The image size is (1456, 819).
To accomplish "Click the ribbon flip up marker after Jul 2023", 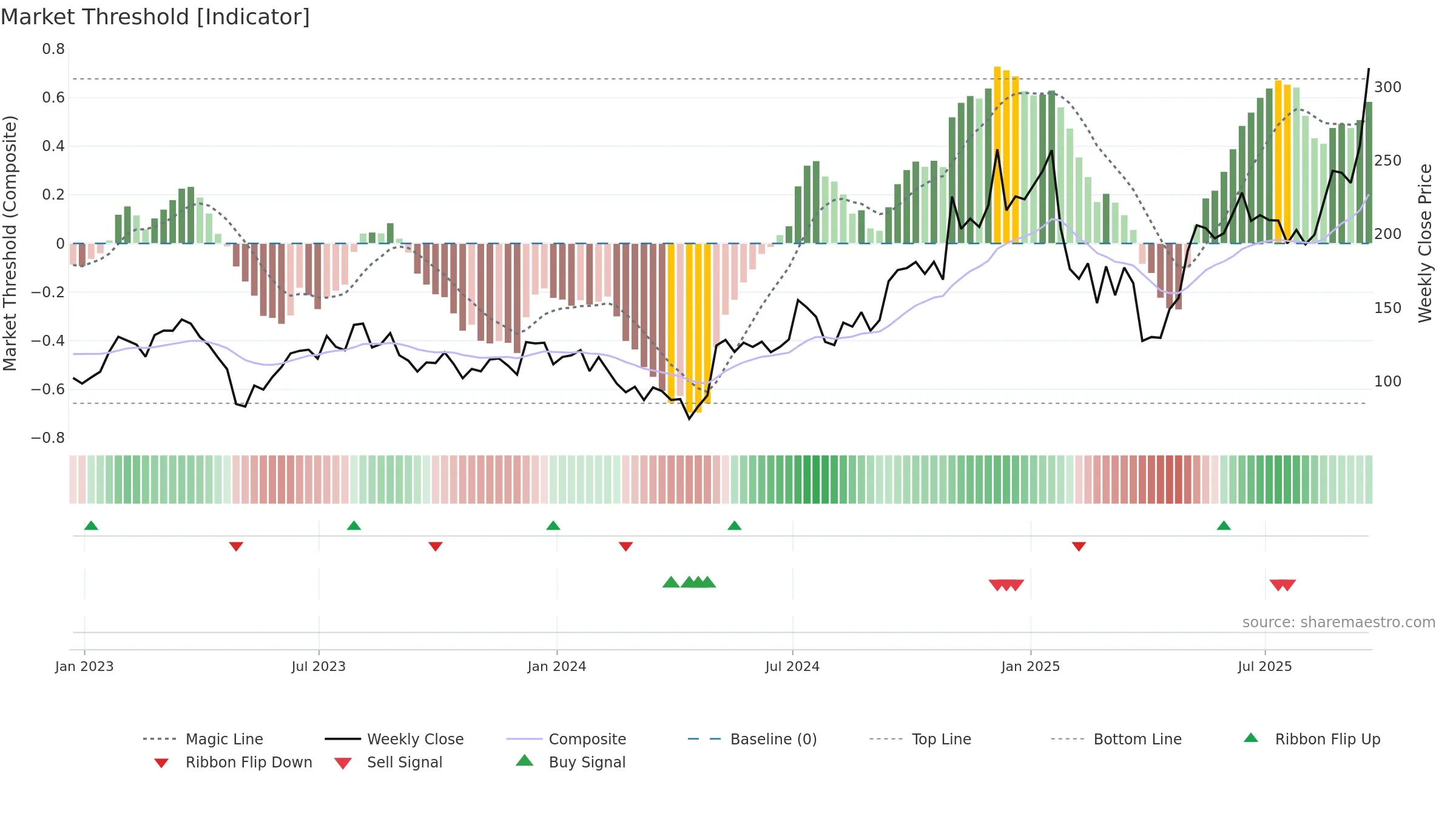I will 354,525.
